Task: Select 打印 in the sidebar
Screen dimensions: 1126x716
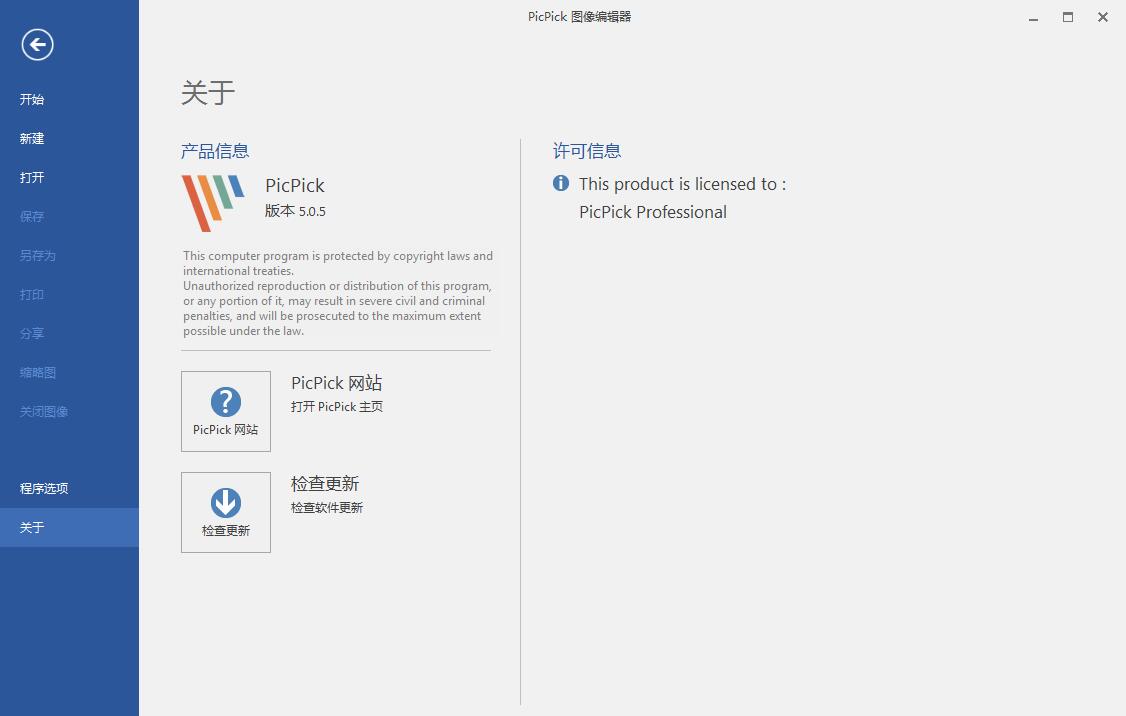Action: (x=69, y=294)
